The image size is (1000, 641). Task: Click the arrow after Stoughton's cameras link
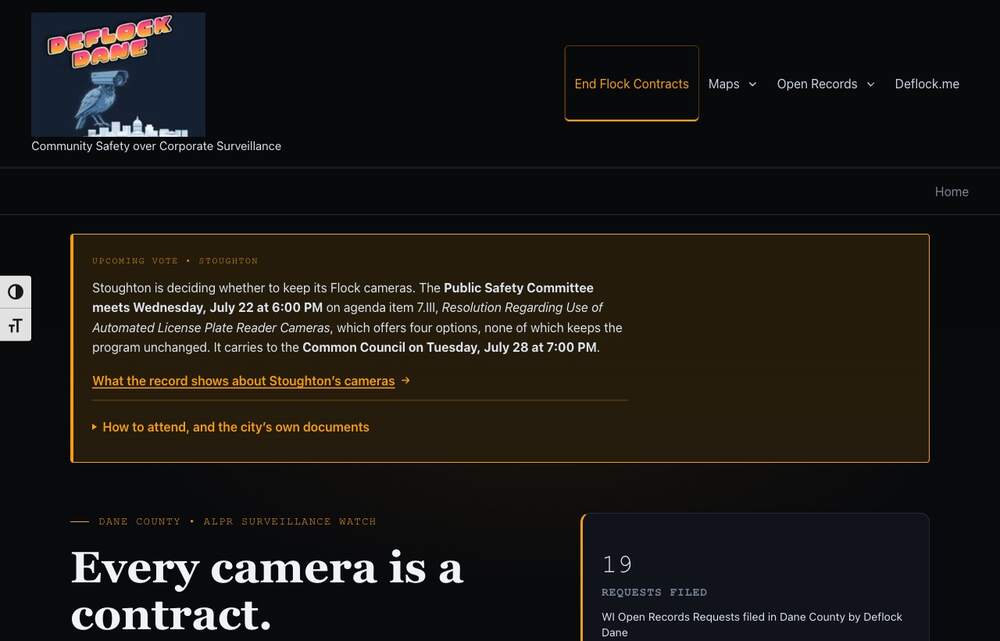point(406,380)
